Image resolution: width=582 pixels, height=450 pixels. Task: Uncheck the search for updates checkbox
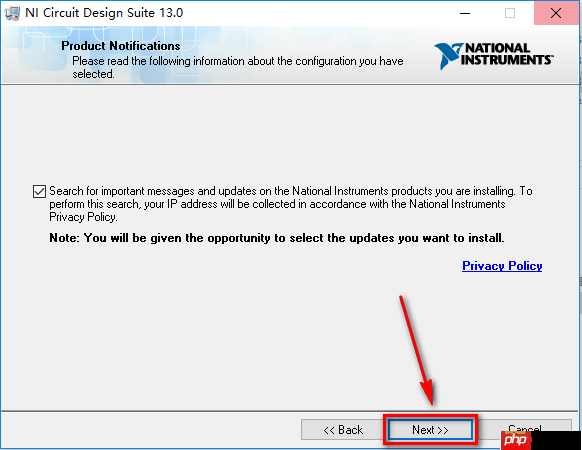coord(39,192)
